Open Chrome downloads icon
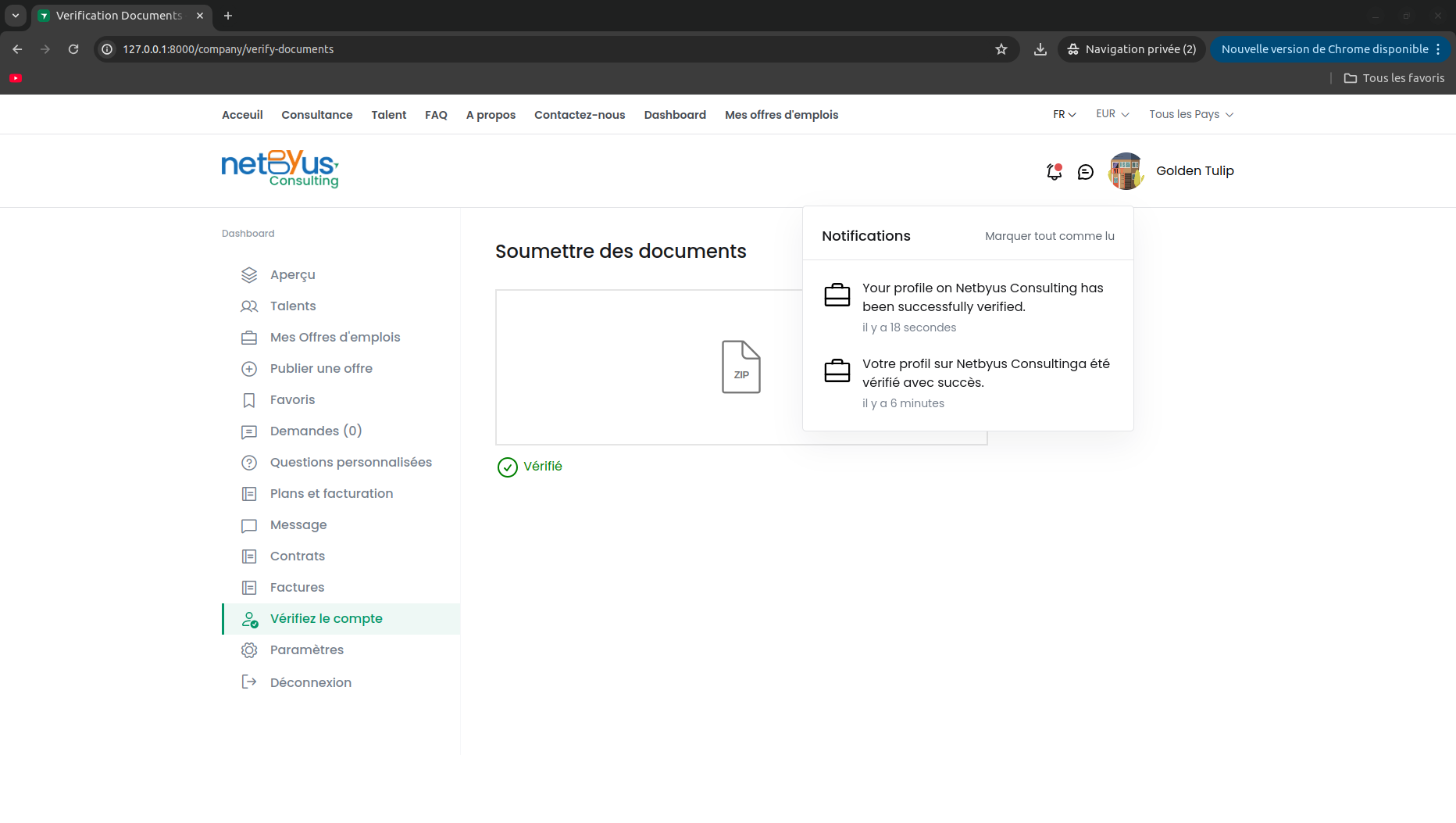 pos(1040,49)
